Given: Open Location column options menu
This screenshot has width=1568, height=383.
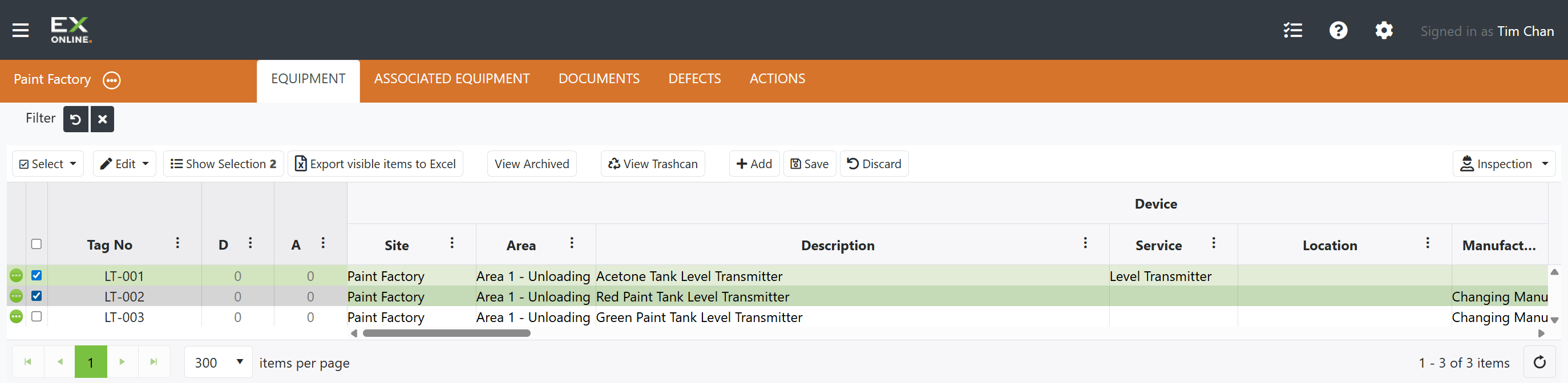Looking at the screenshot, I should [1428, 243].
